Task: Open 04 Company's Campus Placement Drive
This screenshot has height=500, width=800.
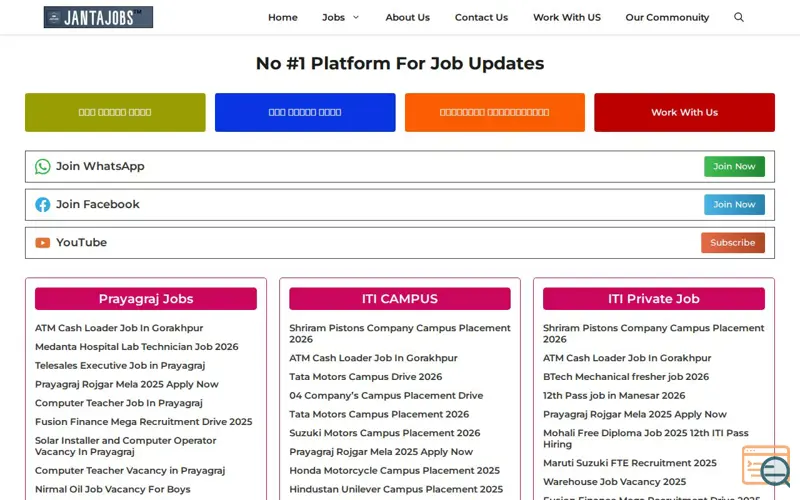Action: [x=386, y=395]
